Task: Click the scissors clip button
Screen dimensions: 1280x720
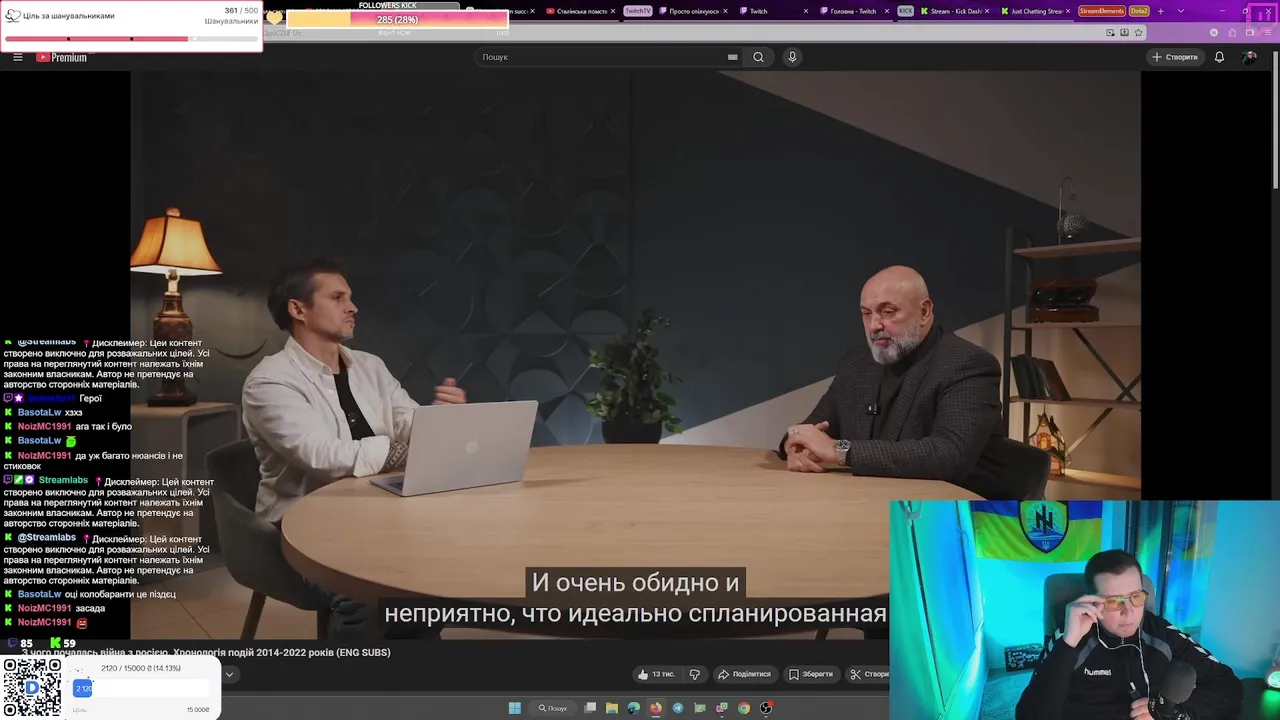Action: [x=868, y=674]
